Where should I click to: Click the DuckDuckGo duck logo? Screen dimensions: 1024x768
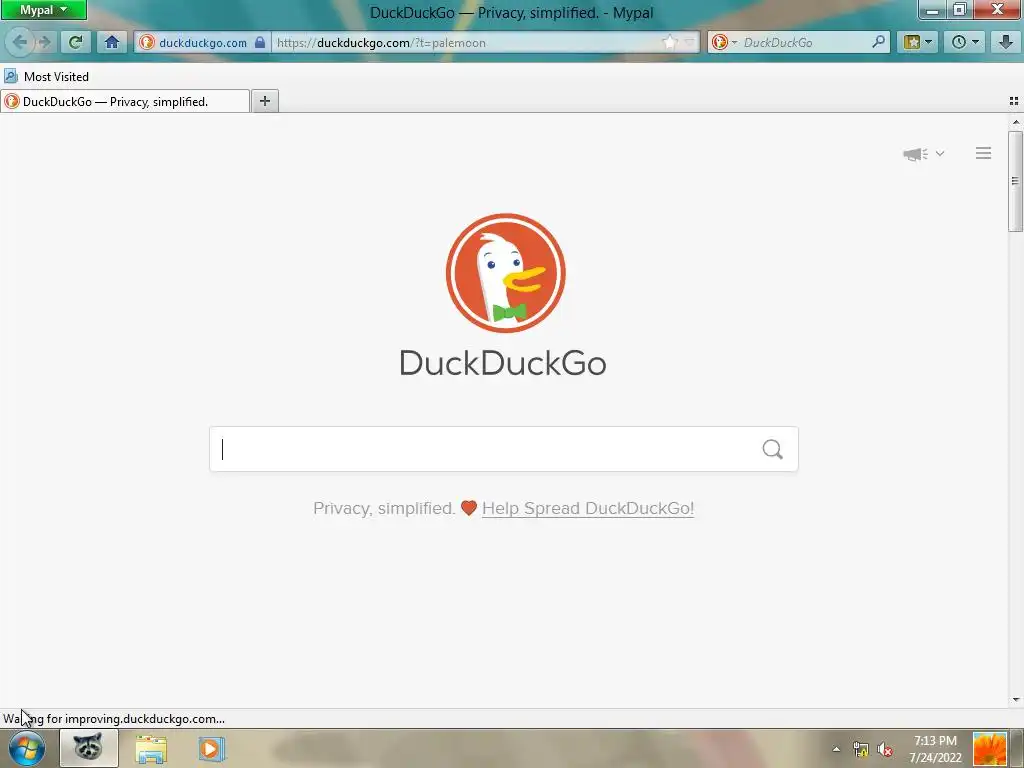point(505,273)
